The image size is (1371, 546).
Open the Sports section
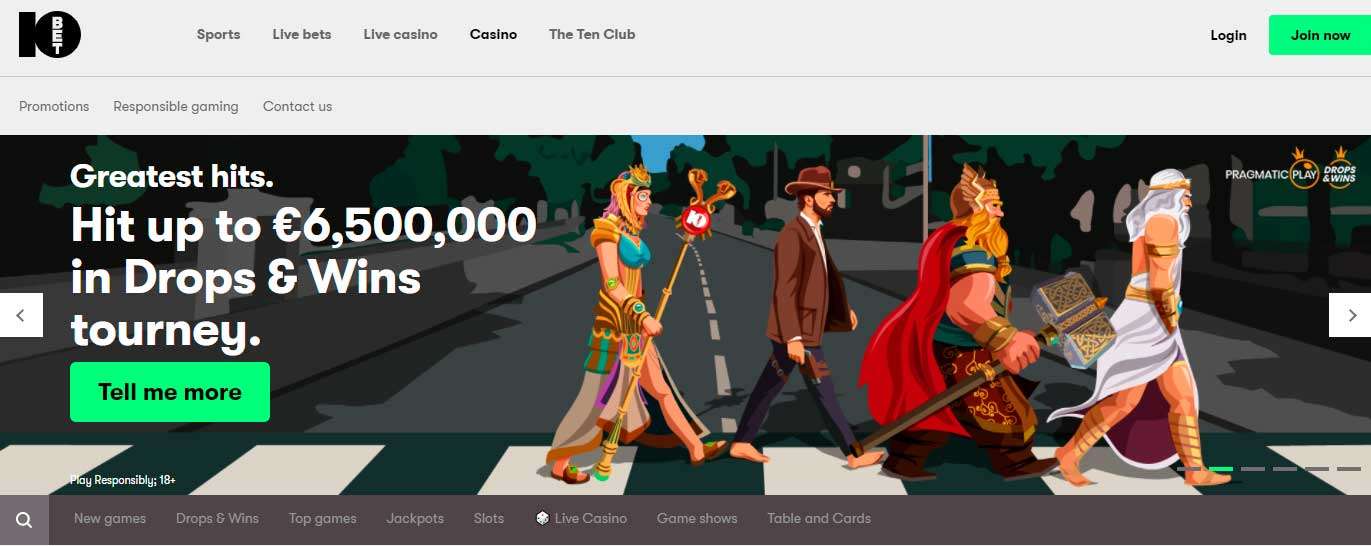click(x=218, y=34)
